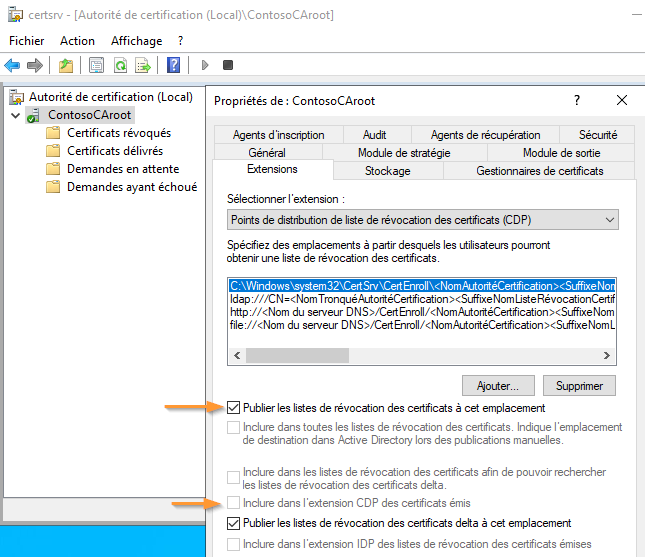Open Help via the blue question mark icon
645x557 pixels.
coord(174,65)
